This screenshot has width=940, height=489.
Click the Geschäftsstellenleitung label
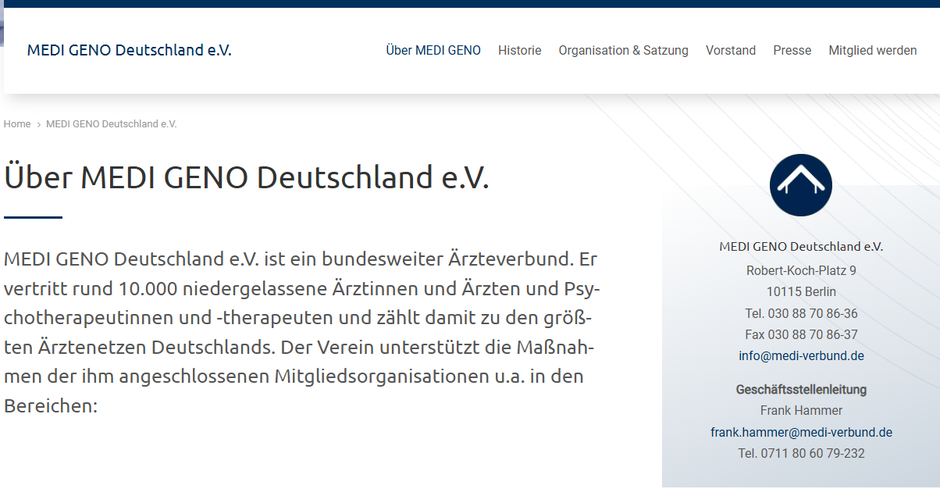801,390
